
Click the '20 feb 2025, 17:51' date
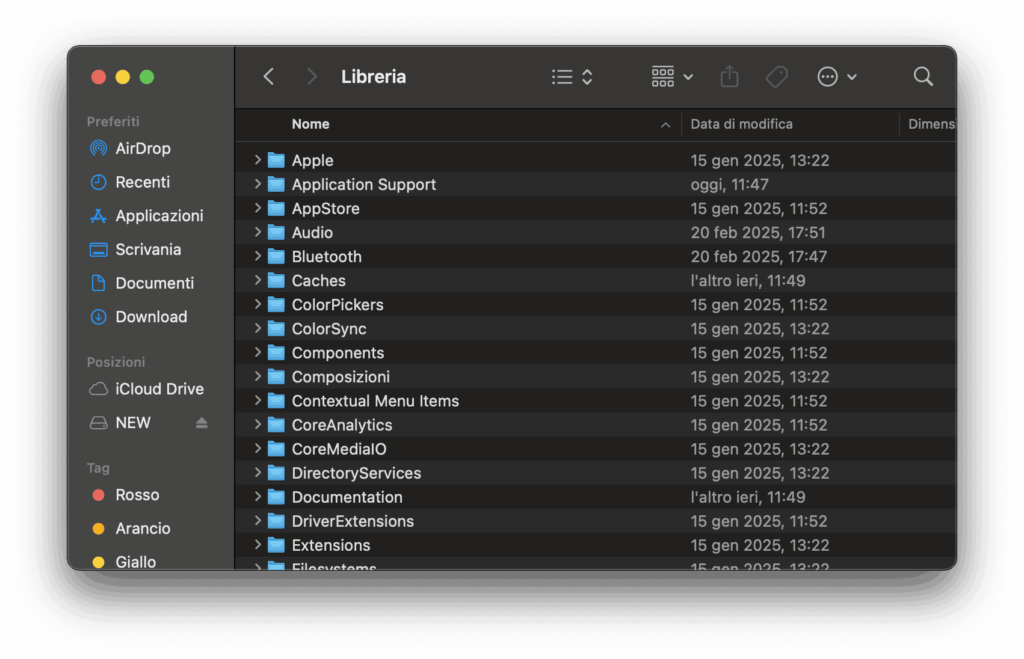pos(758,233)
